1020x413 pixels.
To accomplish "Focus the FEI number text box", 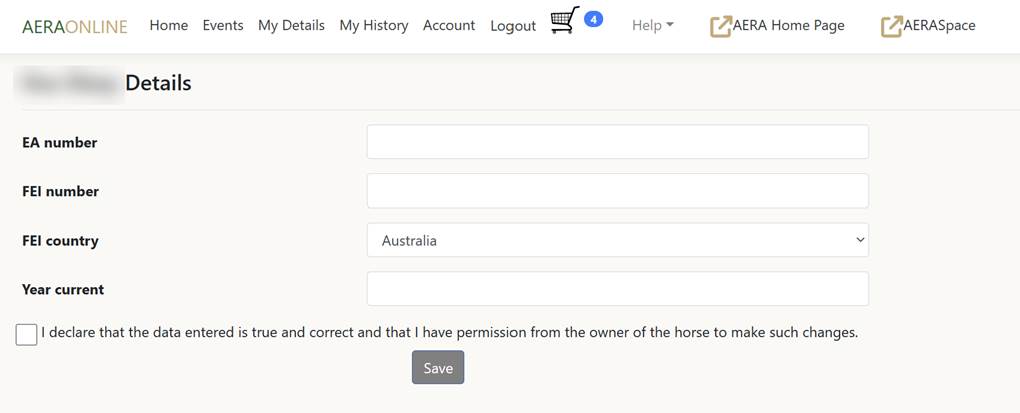I will tap(617, 191).
